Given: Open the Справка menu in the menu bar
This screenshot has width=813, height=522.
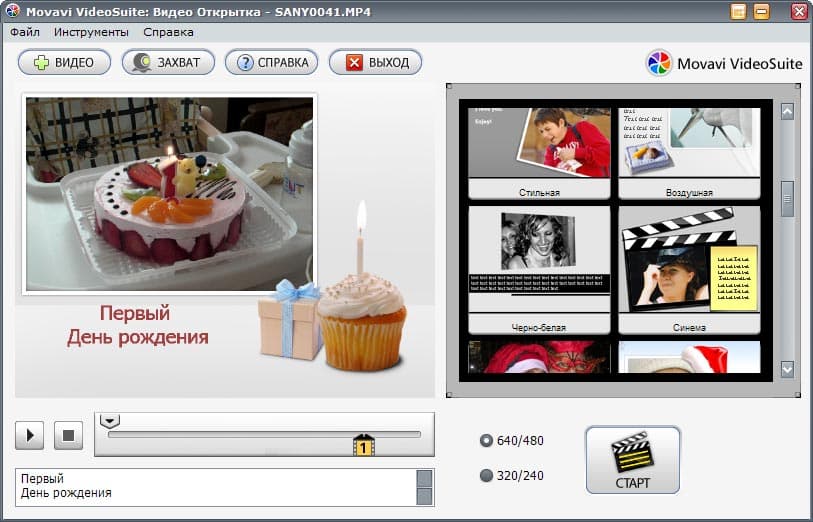Looking at the screenshot, I should click(169, 32).
